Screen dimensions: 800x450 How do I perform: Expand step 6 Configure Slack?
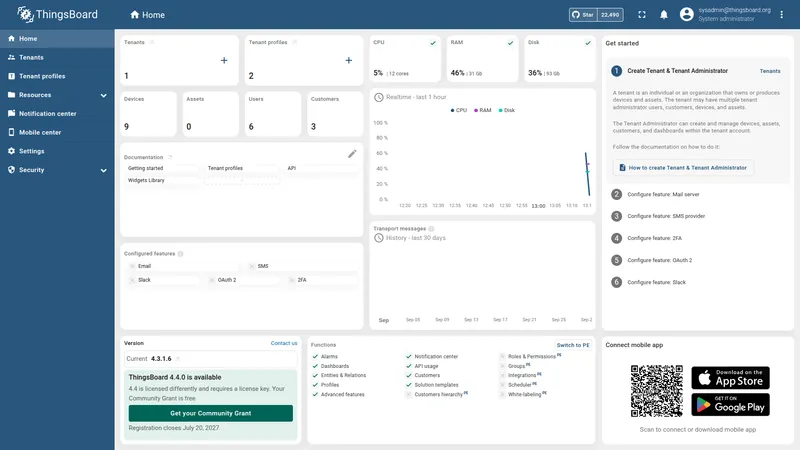(x=648, y=282)
